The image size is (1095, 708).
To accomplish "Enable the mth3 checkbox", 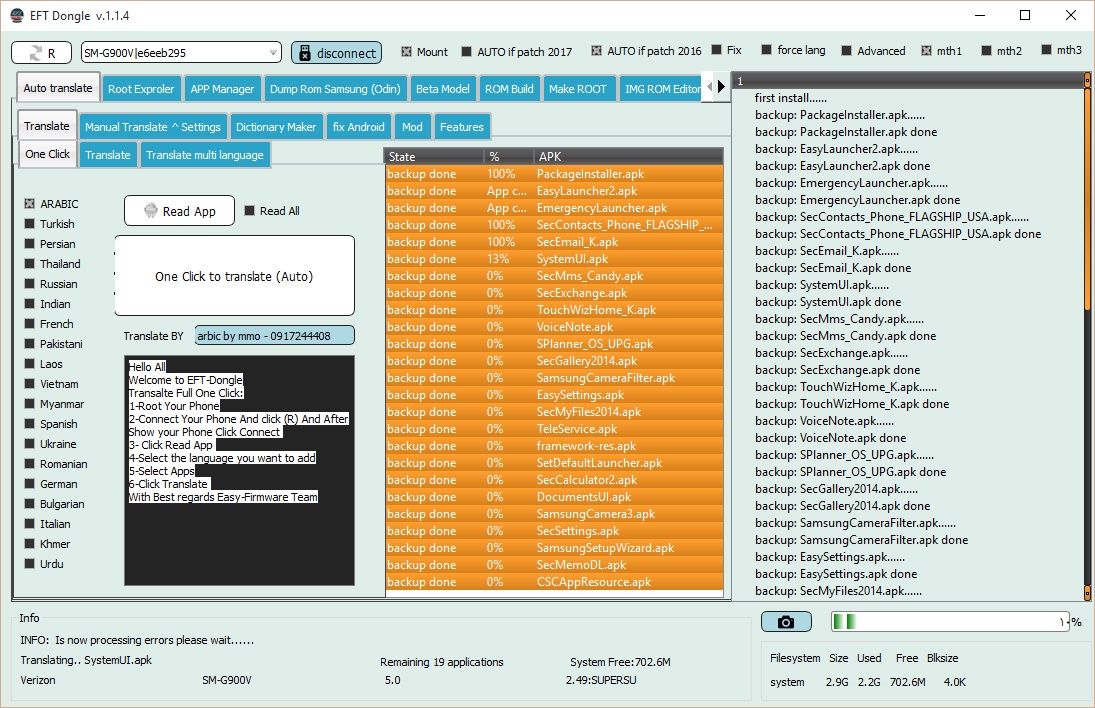I will pyautogui.click(x=1046, y=50).
